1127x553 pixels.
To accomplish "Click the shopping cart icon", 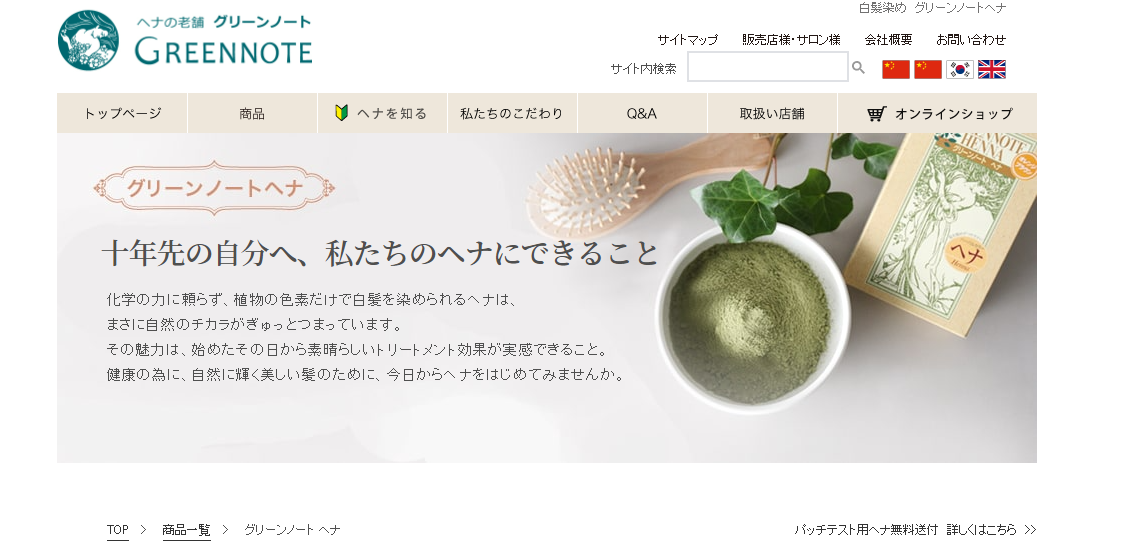I will 876,114.
